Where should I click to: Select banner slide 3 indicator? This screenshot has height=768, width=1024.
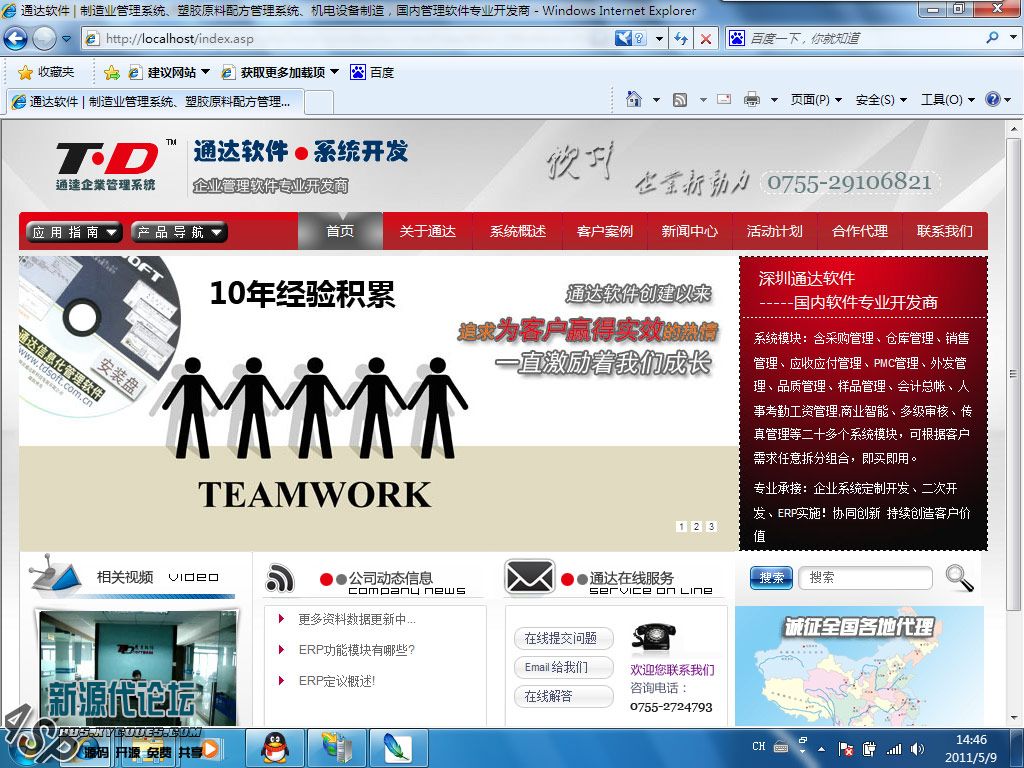point(711,526)
